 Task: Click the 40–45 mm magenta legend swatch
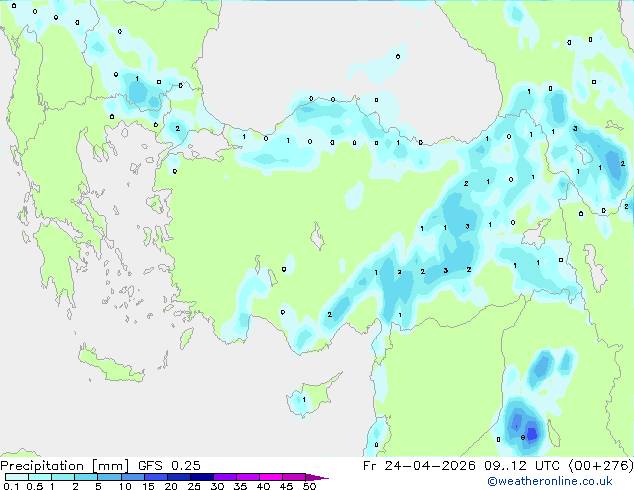[271, 477]
